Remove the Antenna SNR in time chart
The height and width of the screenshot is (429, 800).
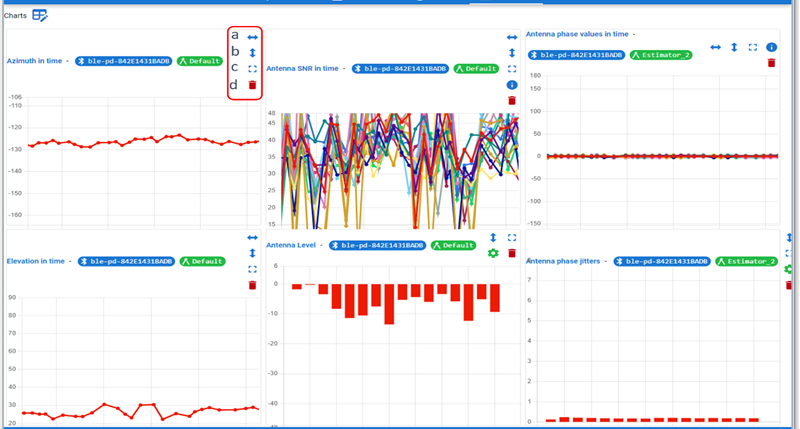(512, 100)
